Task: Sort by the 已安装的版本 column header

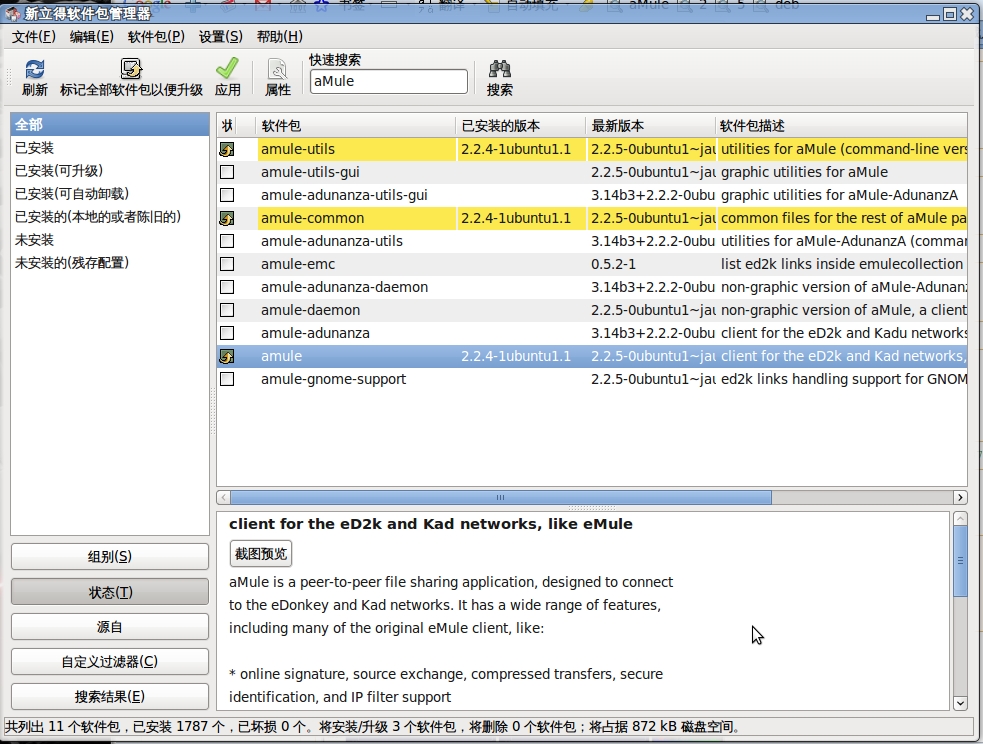Action: (x=520, y=126)
